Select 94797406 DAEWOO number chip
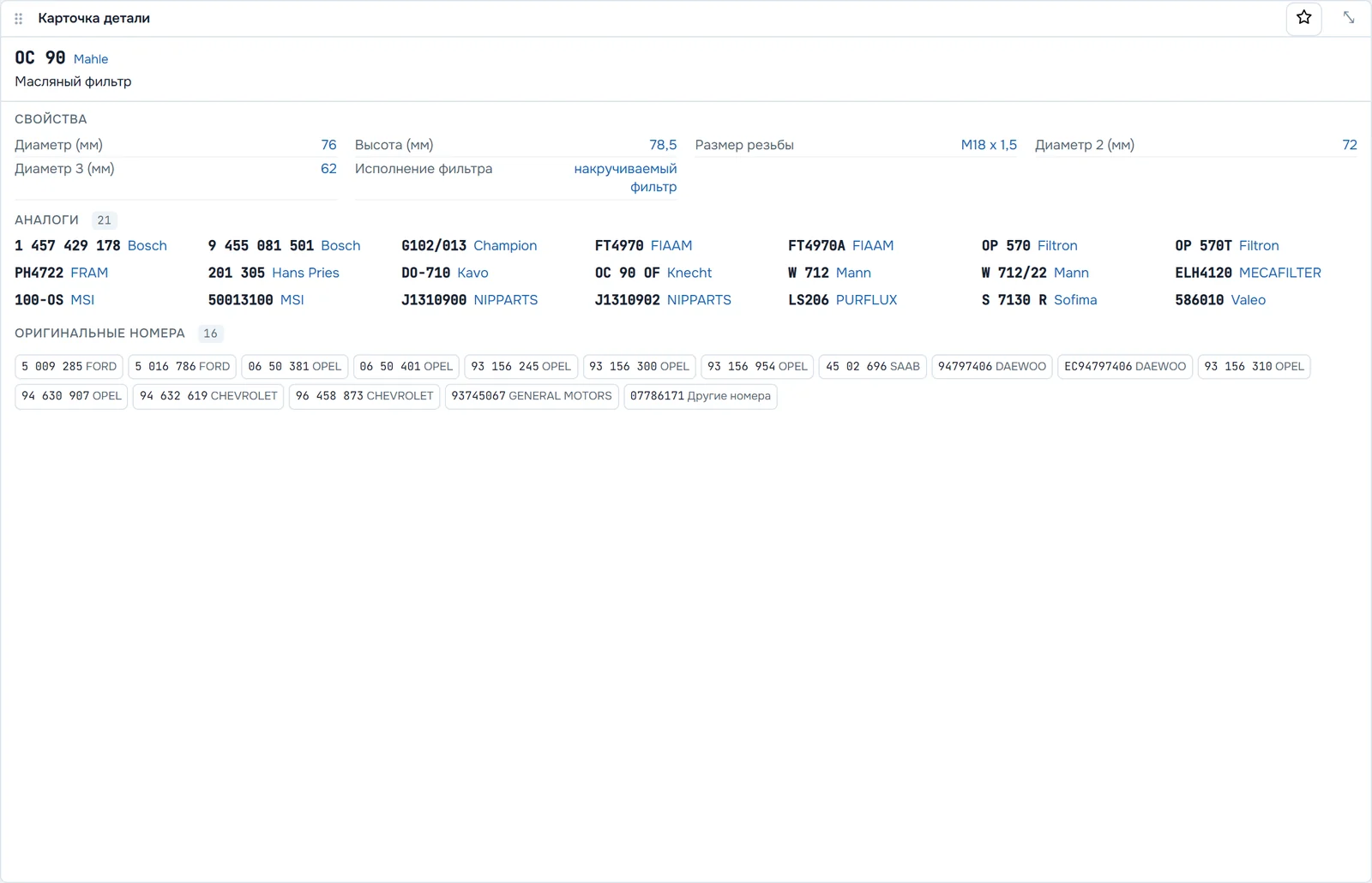The height and width of the screenshot is (883, 1372). 992,367
